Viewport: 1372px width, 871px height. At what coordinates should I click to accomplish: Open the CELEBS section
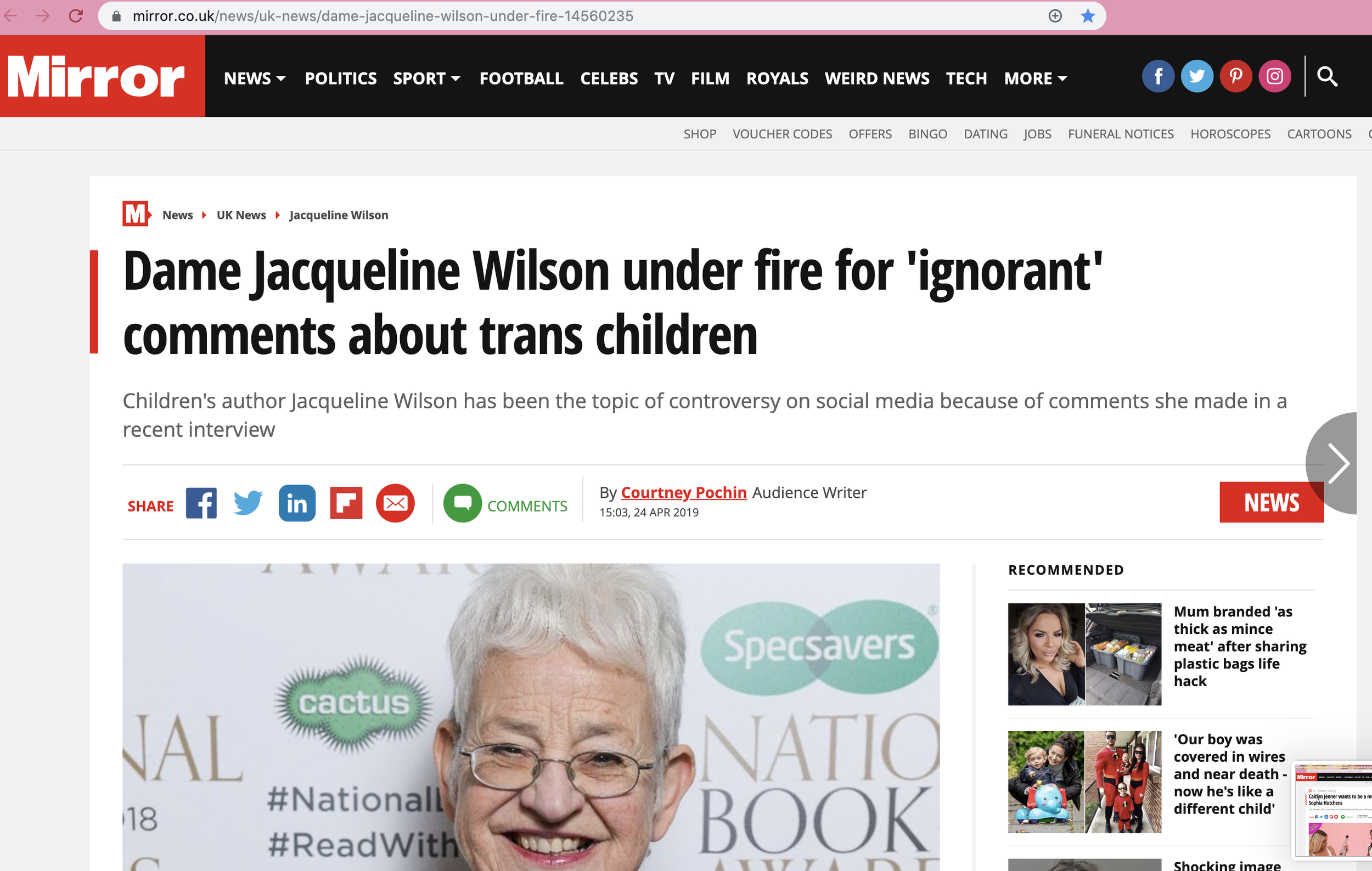pyautogui.click(x=609, y=78)
